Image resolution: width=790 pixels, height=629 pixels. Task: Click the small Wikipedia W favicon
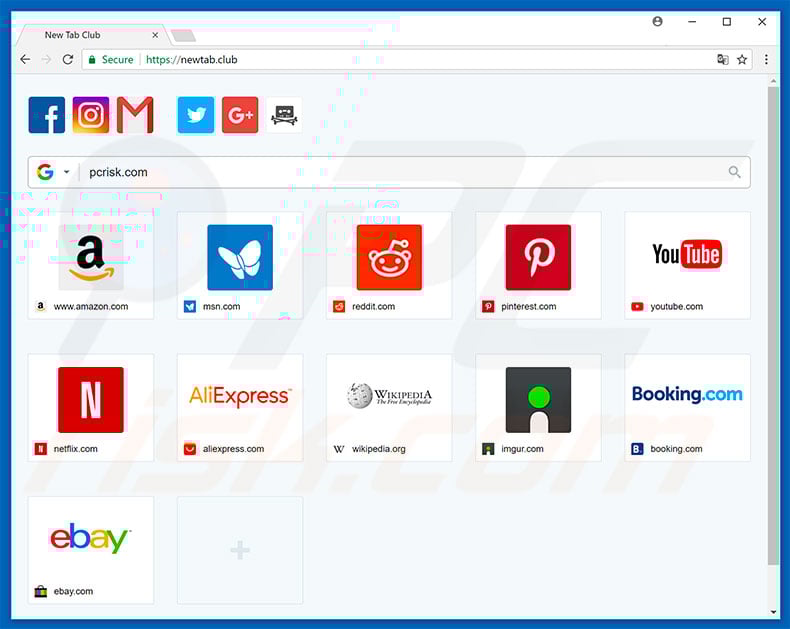coord(339,449)
